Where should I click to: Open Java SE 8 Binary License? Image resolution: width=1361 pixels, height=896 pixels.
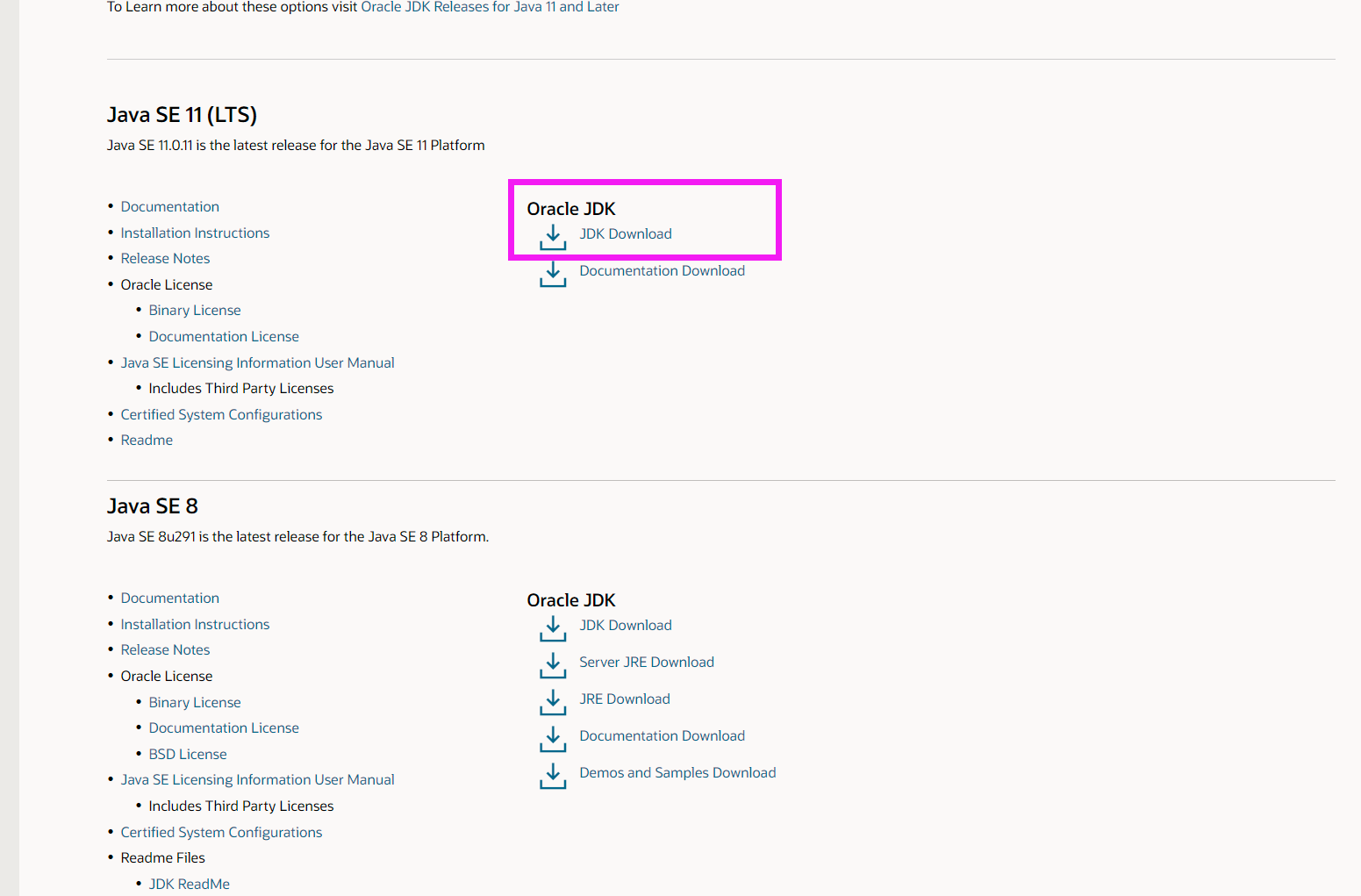coord(195,702)
